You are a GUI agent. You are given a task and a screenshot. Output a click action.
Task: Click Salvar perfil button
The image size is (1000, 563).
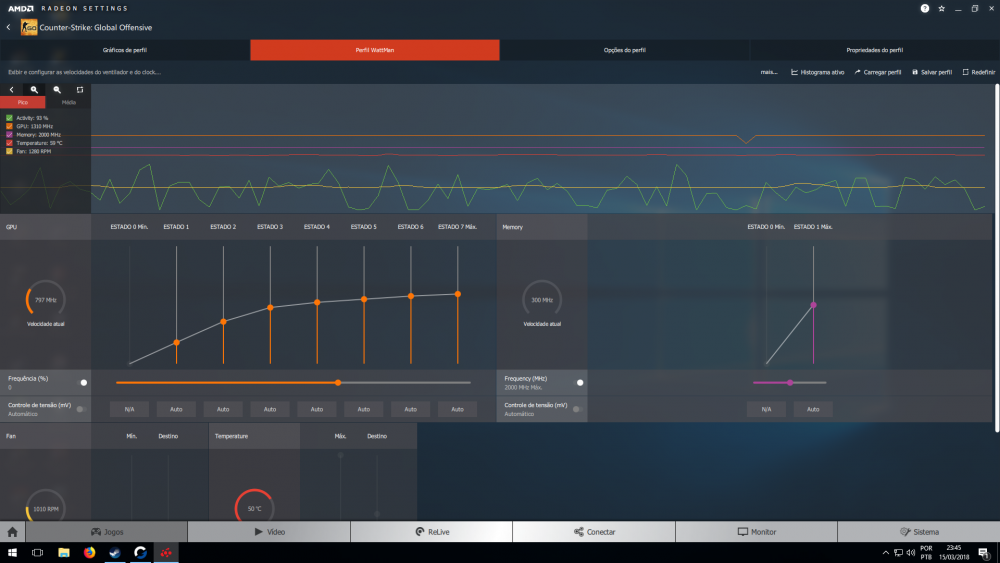pyautogui.click(x=932, y=72)
